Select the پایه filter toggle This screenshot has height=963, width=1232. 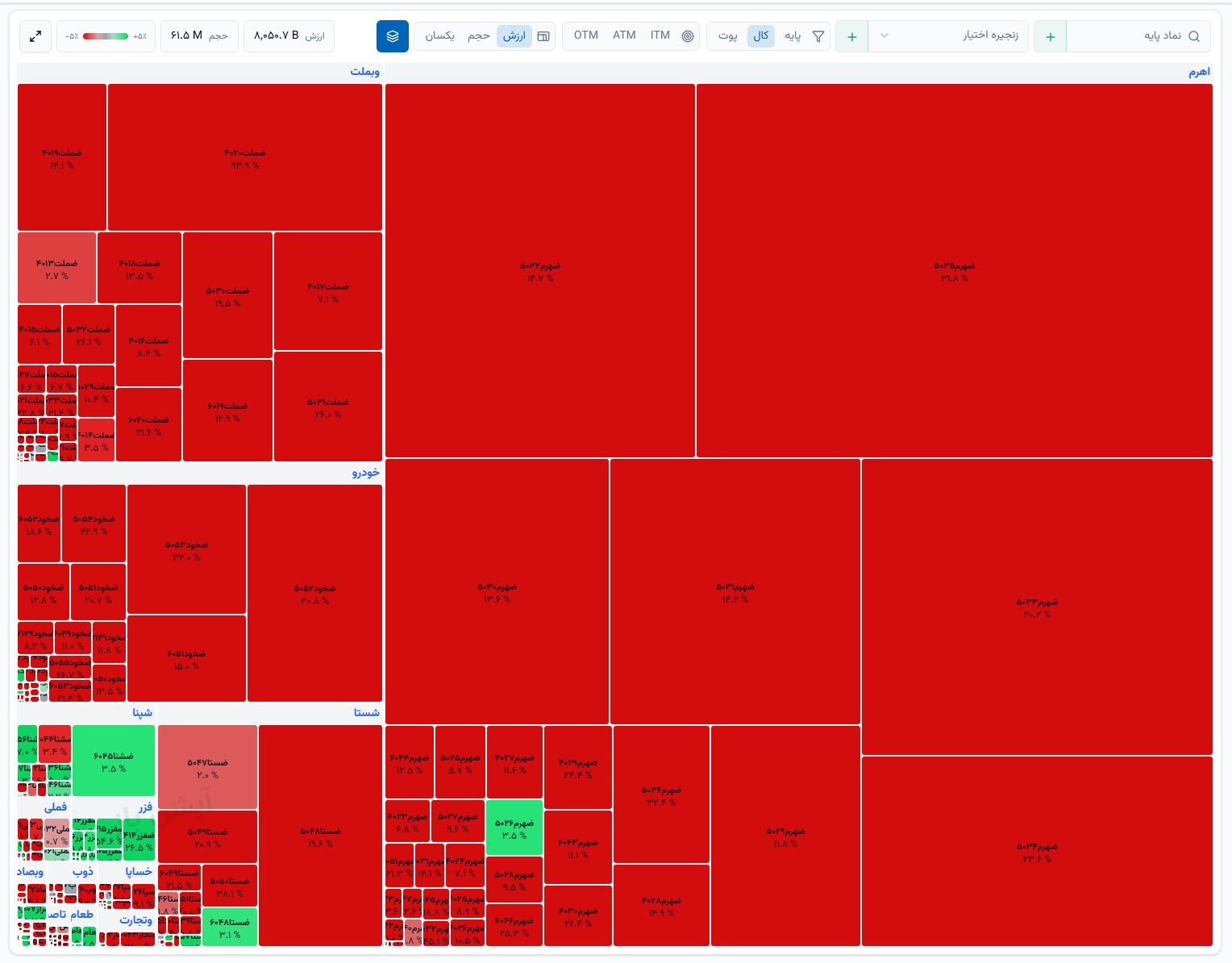793,36
